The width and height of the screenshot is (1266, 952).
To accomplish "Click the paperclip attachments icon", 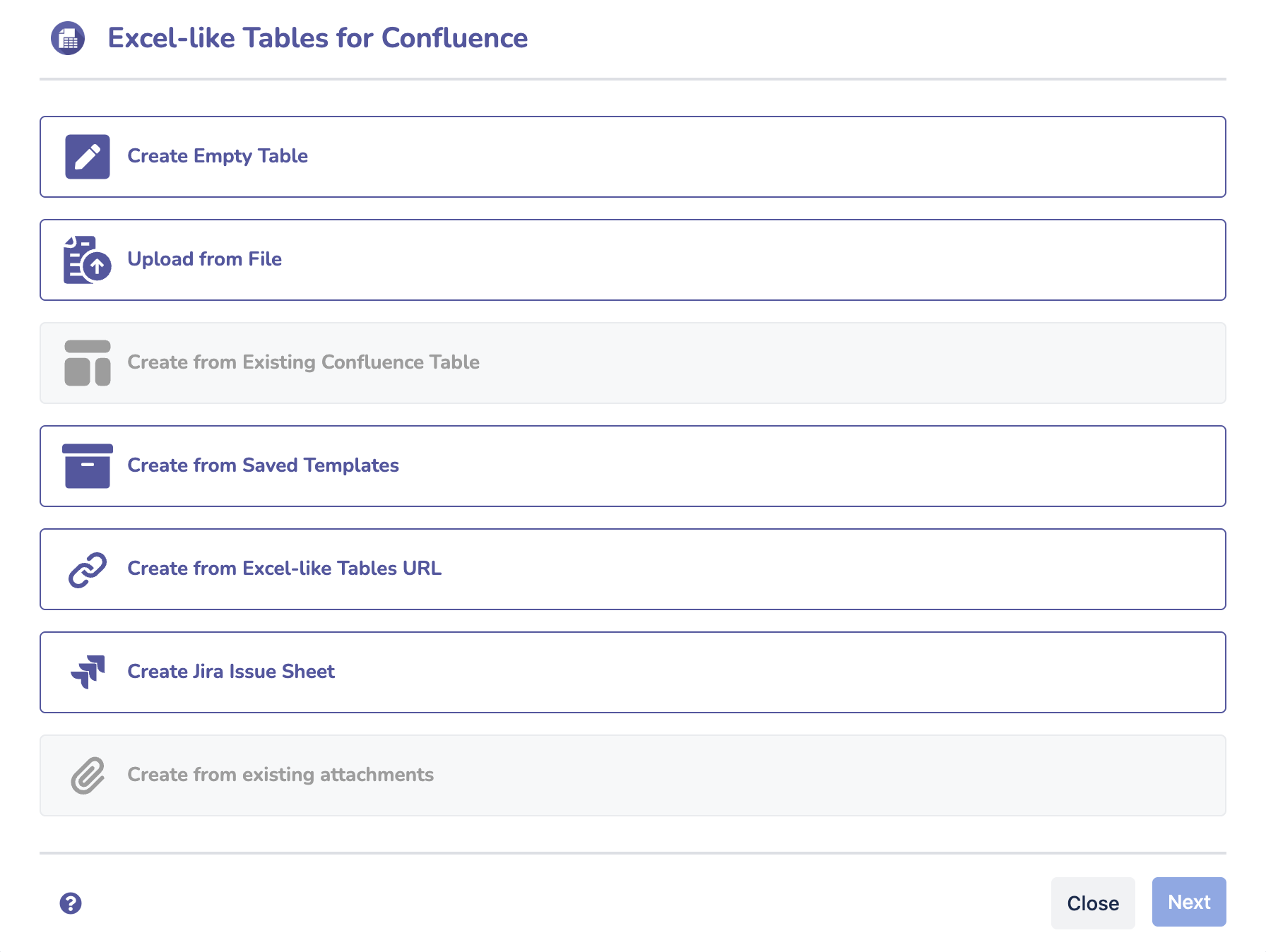I will point(88,775).
